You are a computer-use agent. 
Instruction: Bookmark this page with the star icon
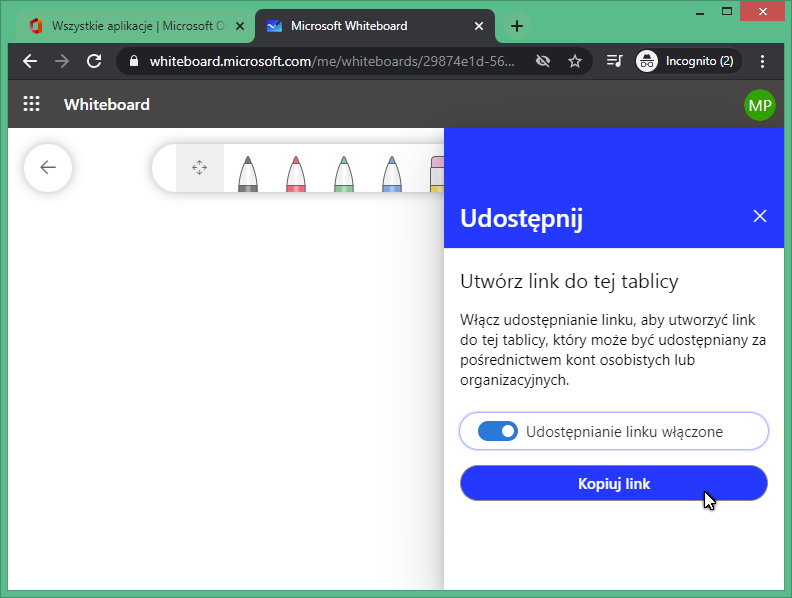pyautogui.click(x=575, y=61)
